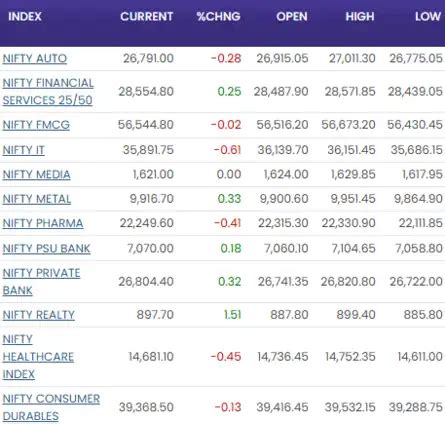The height and width of the screenshot is (424, 445).
Task: Select NIFTY METAL low value 9,864.90
Action: 418,199
